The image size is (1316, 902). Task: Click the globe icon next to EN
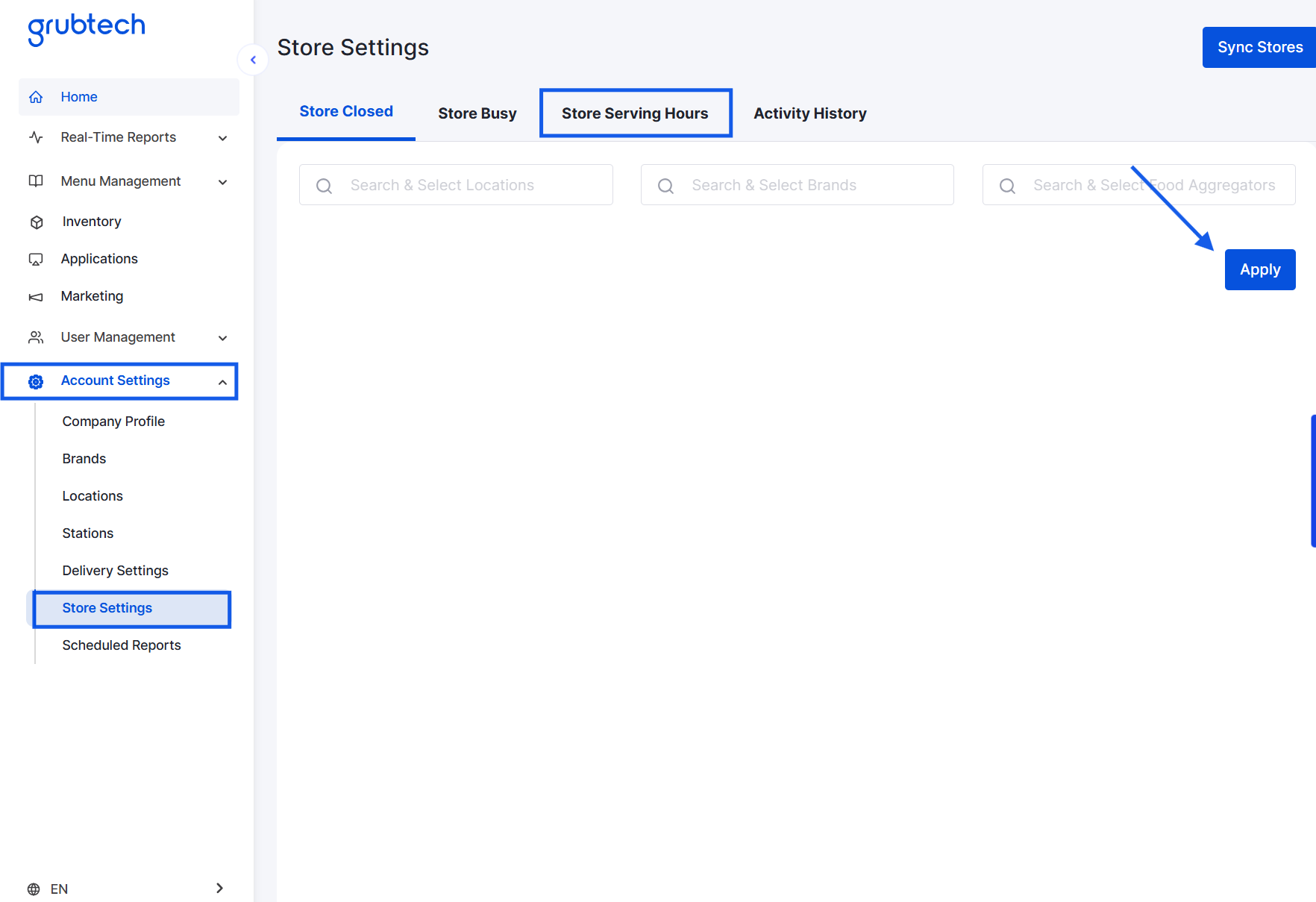(33, 889)
